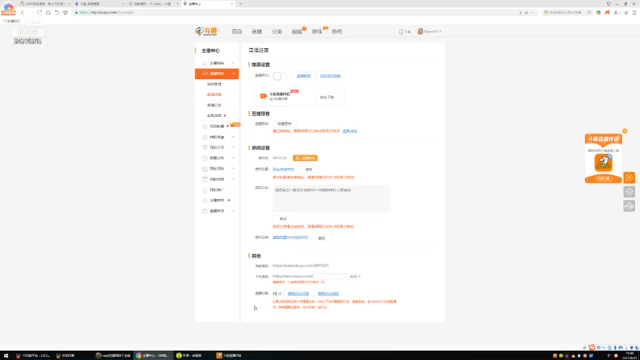Click the icon on the orange highlighted sidebar row

coord(205,73)
